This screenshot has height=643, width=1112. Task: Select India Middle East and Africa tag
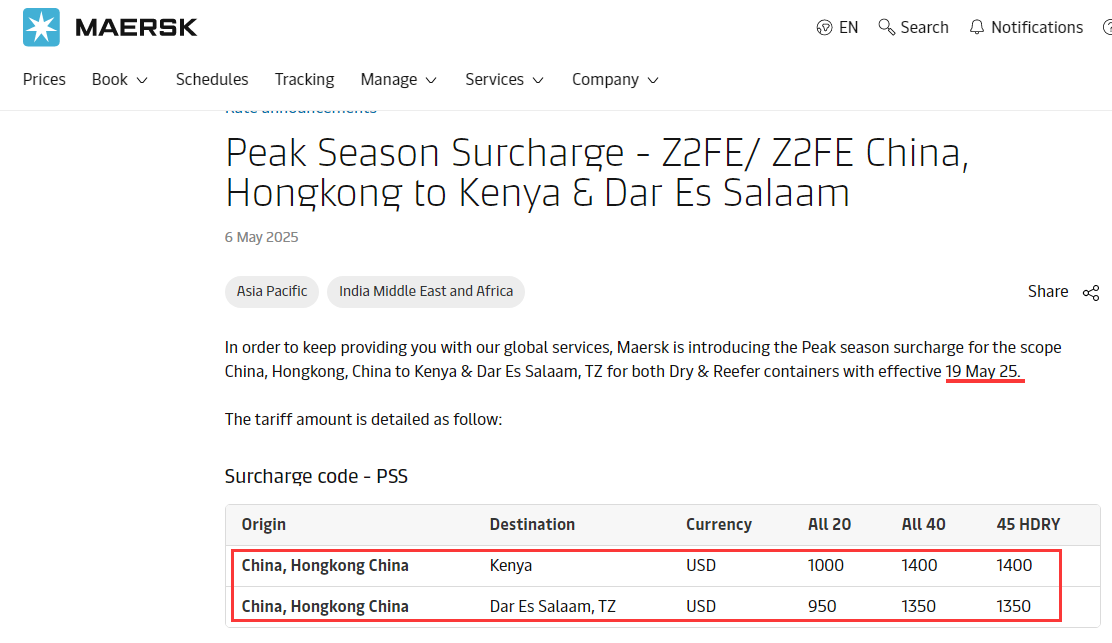[x=426, y=291]
